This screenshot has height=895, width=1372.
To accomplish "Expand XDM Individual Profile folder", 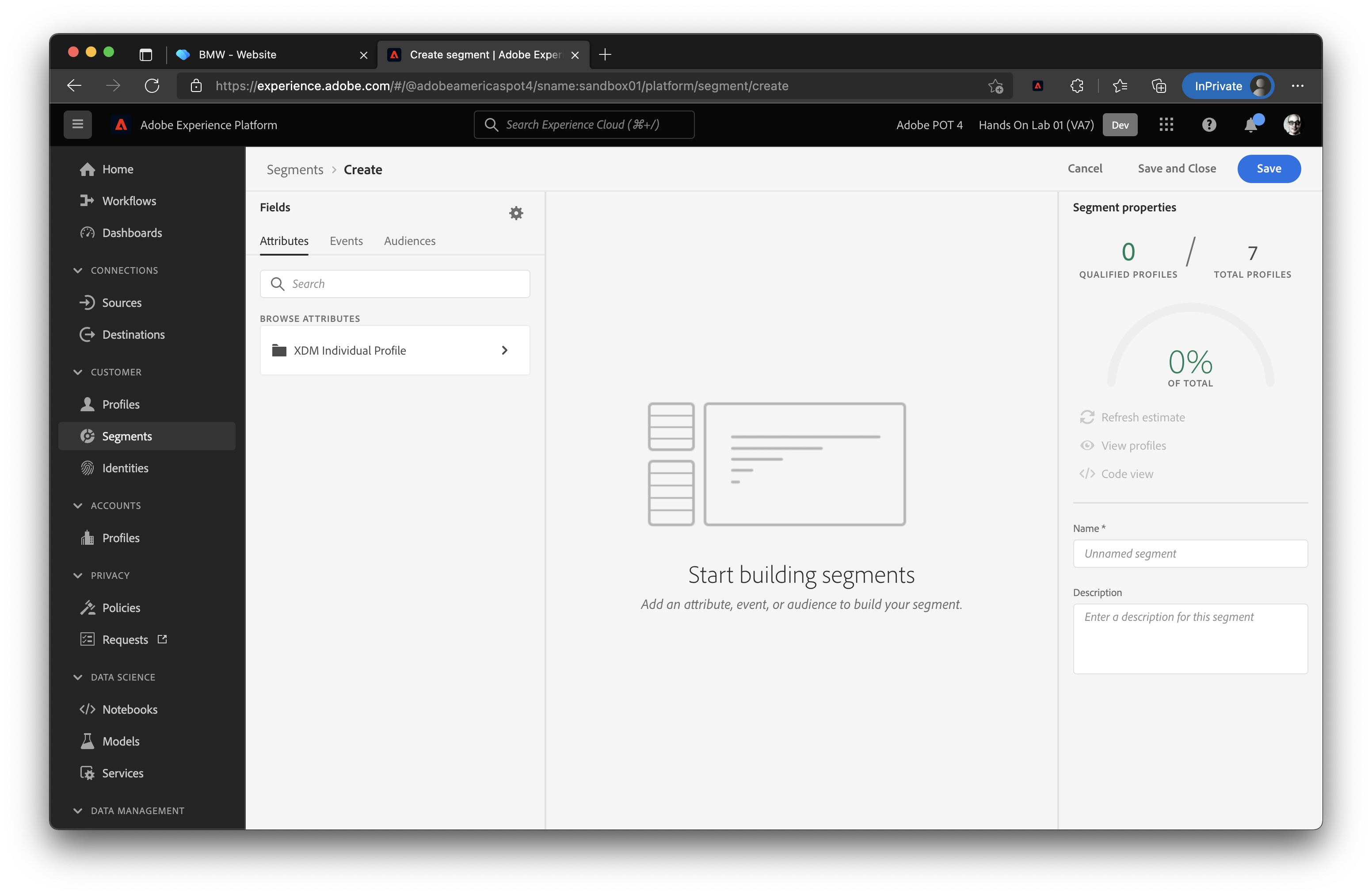I will click(x=394, y=350).
